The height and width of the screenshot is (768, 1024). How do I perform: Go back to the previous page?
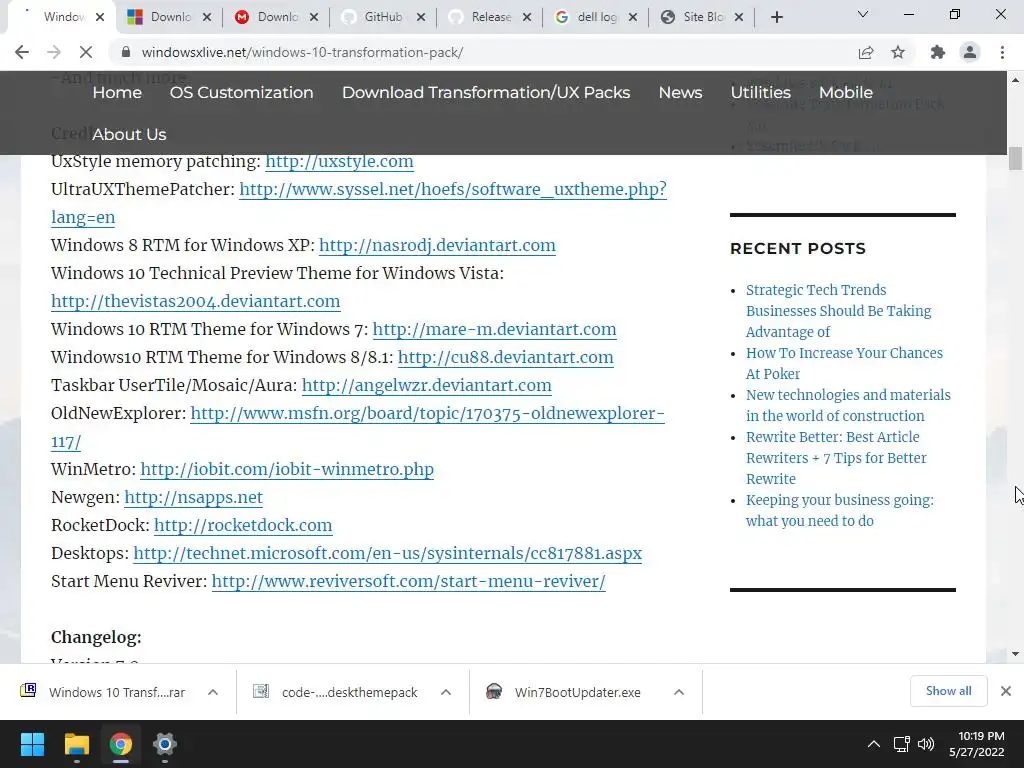(x=22, y=52)
